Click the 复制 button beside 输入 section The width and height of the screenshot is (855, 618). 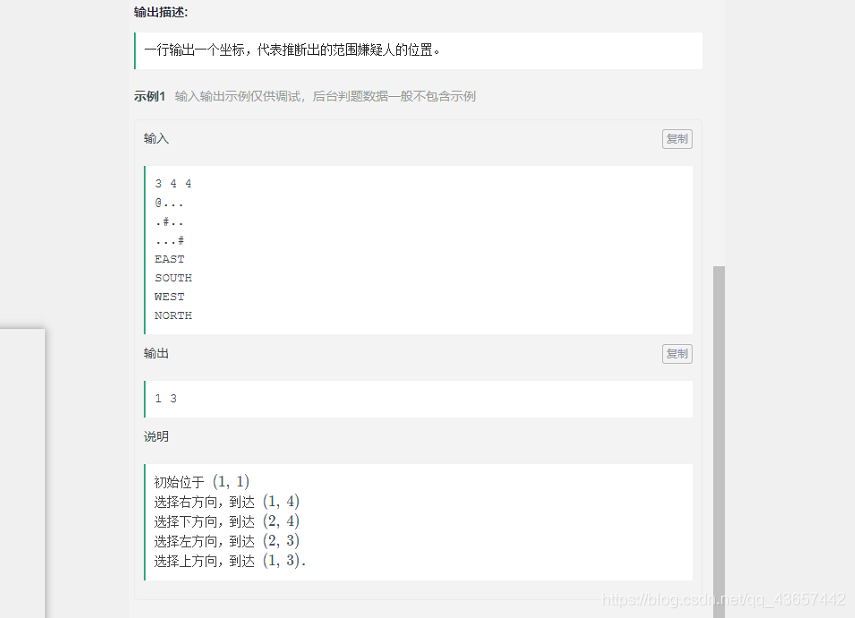click(x=677, y=138)
